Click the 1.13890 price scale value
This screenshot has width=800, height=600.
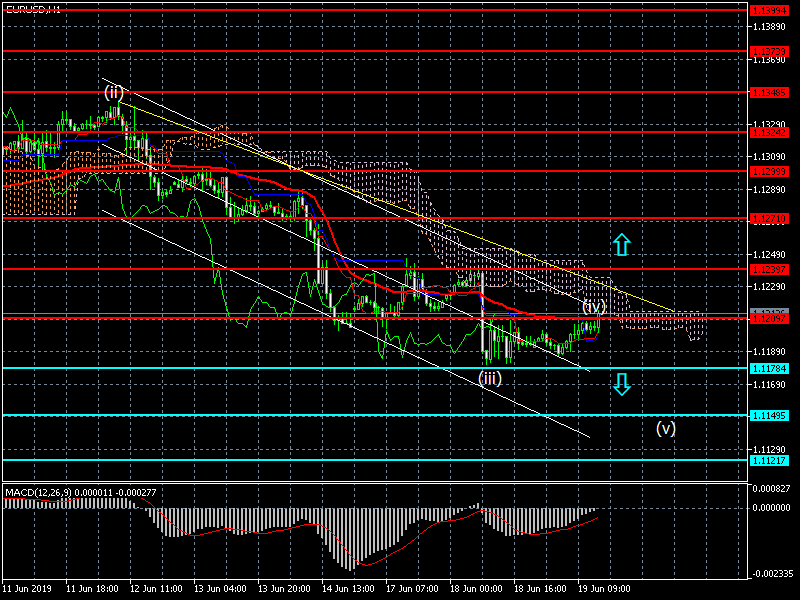click(x=769, y=27)
